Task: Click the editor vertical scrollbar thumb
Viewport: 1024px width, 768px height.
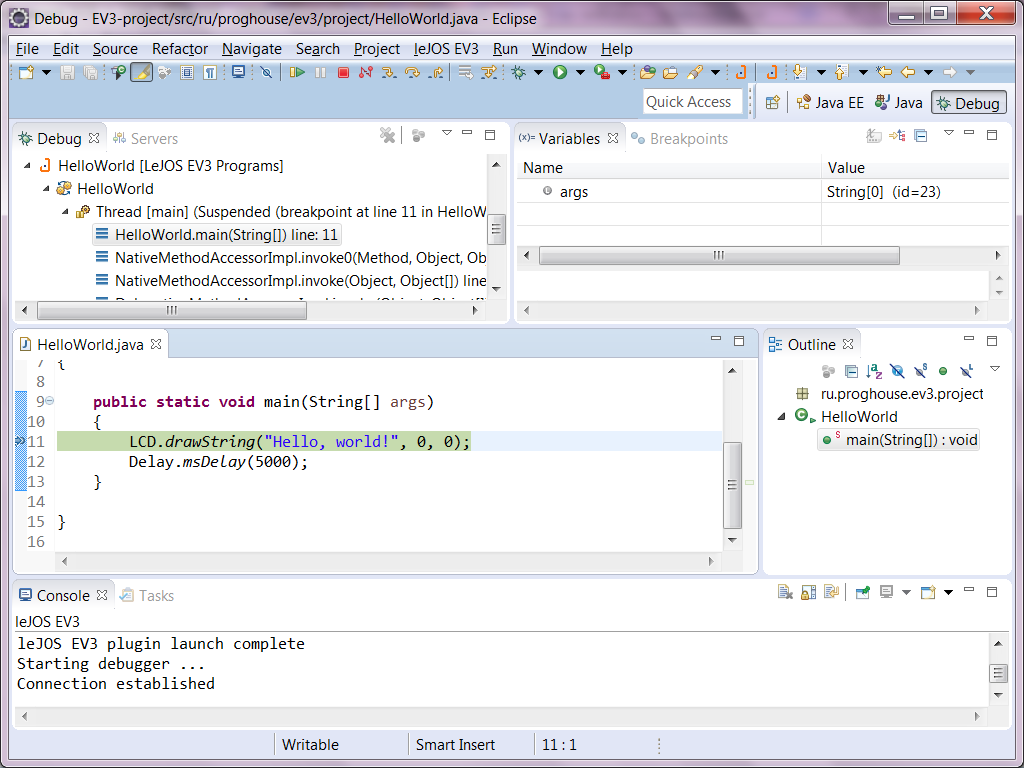Action: [x=732, y=485]
